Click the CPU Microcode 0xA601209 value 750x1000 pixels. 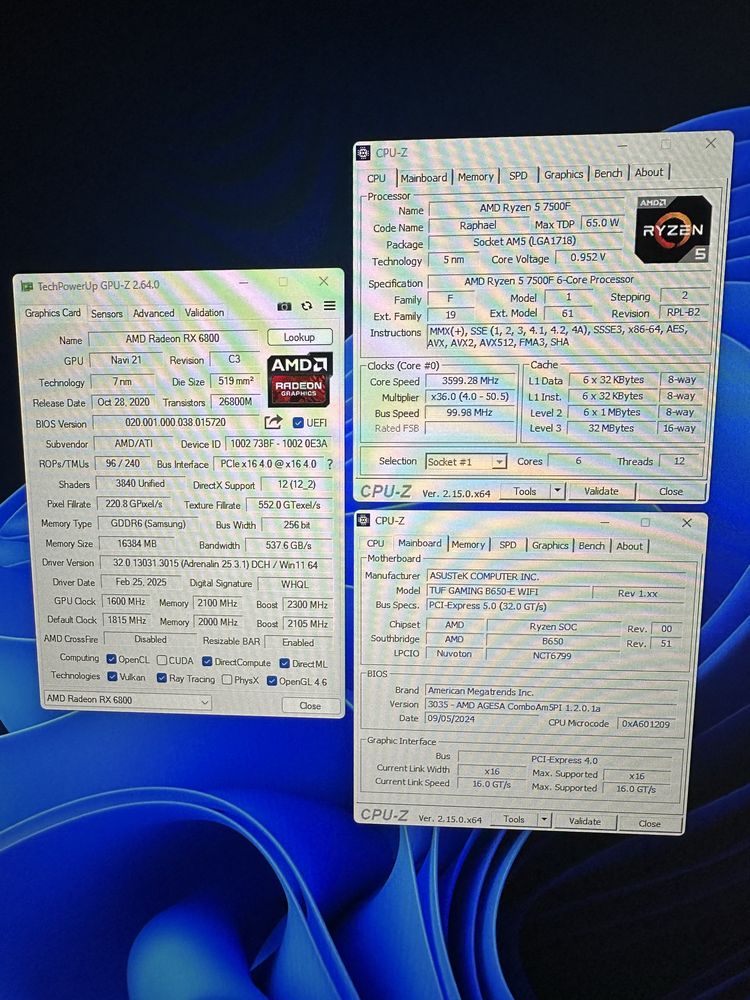[646, 724]
